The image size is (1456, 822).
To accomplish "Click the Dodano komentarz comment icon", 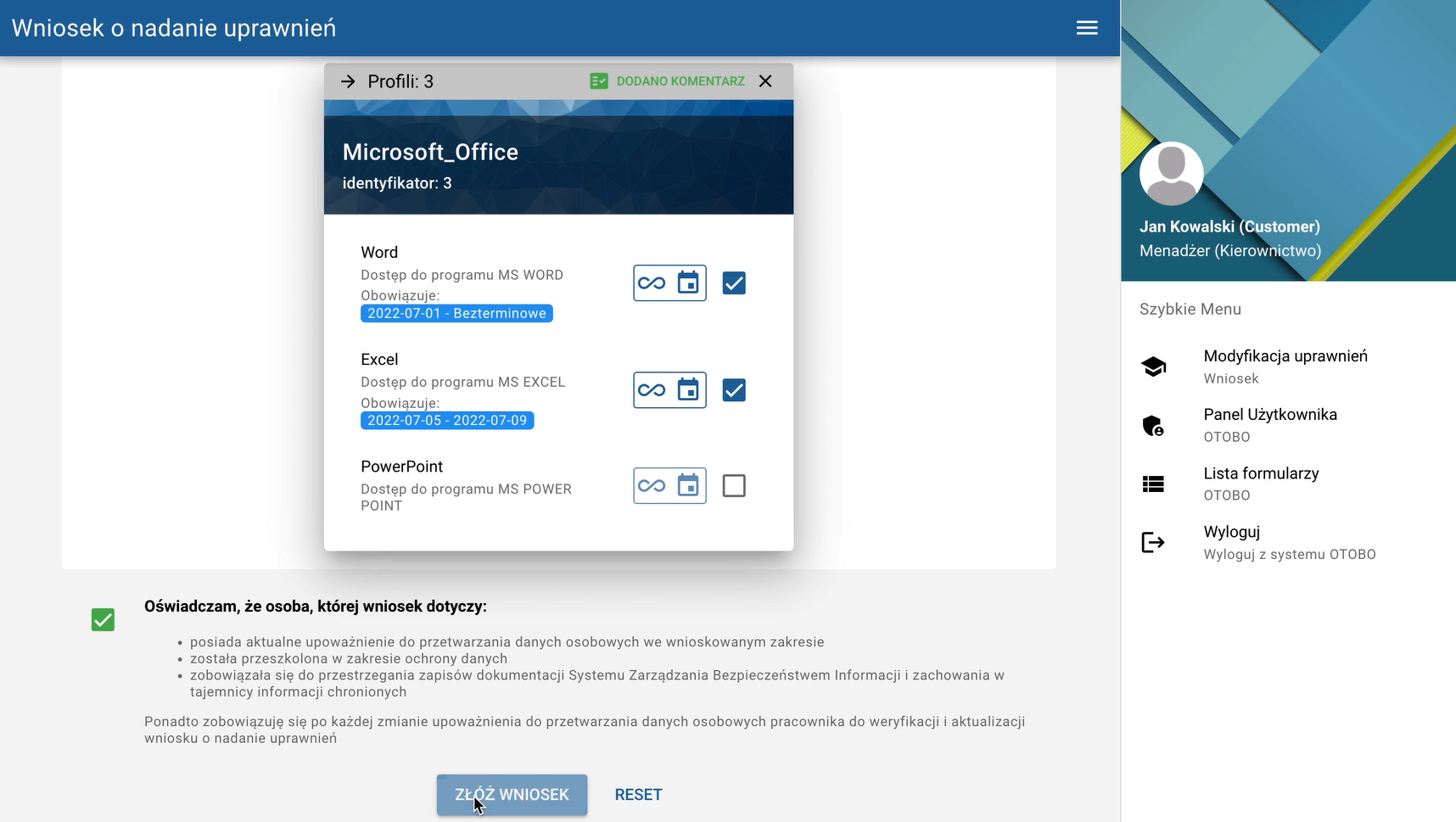I will tap(599, 81).
